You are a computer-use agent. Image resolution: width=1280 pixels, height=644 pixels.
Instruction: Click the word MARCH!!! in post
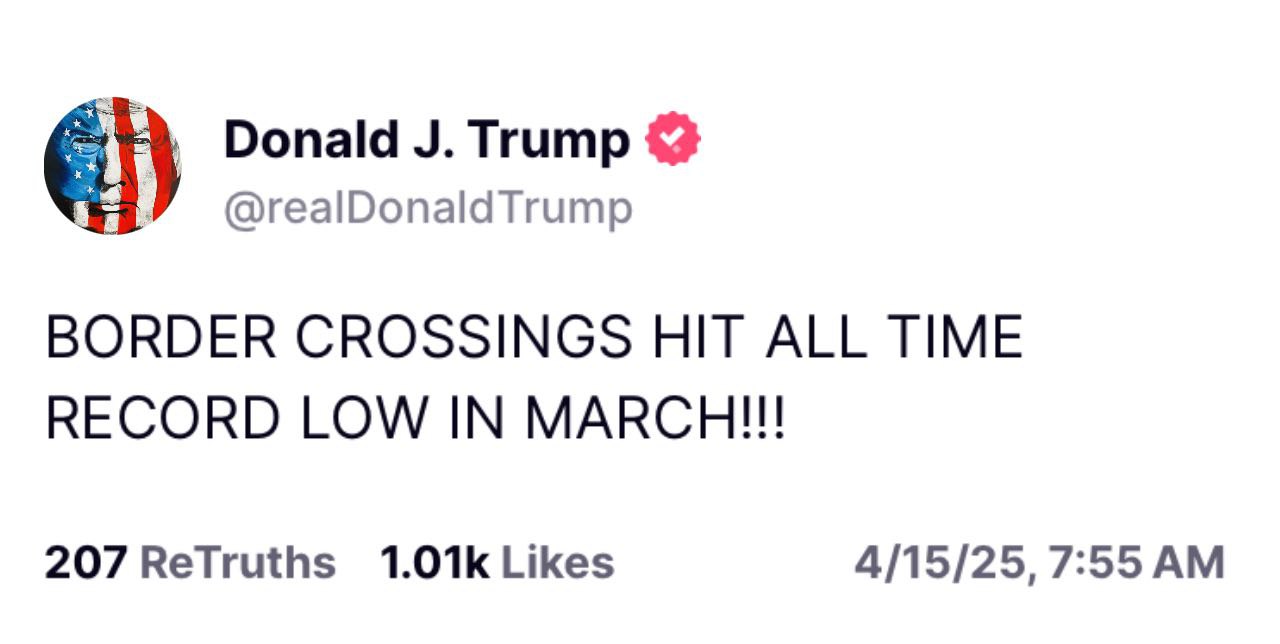click(656, 419)
